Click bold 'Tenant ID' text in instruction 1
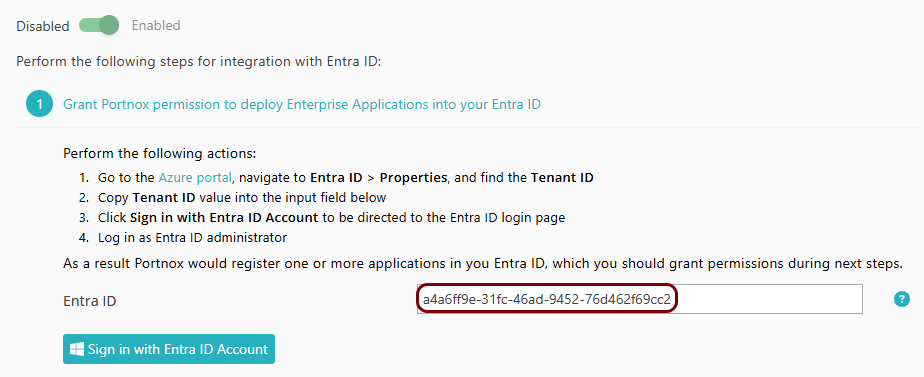The height and width of the screenshot is (377, 924). coord(562,177)
